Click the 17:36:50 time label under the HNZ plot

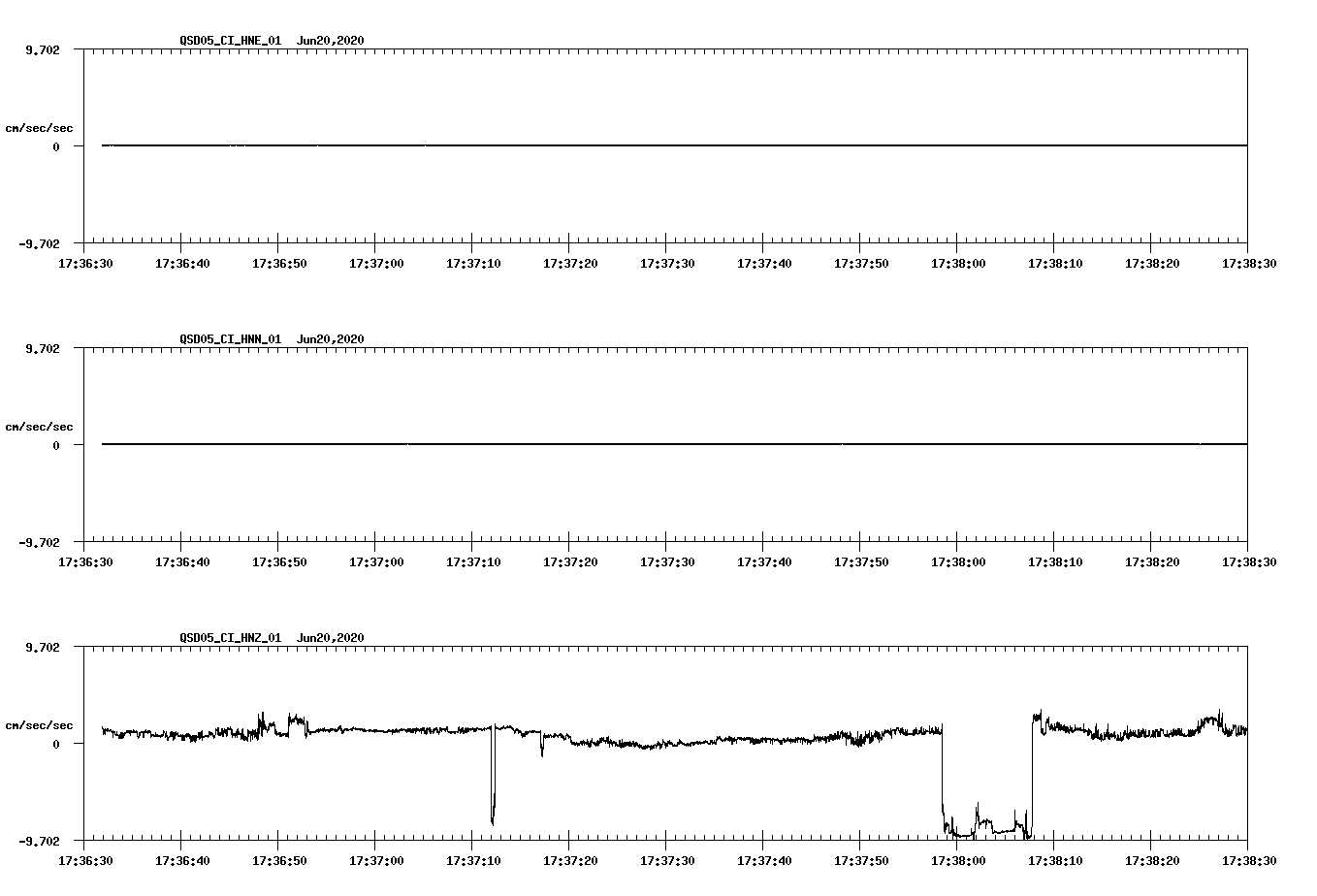(x=279, y=860)
